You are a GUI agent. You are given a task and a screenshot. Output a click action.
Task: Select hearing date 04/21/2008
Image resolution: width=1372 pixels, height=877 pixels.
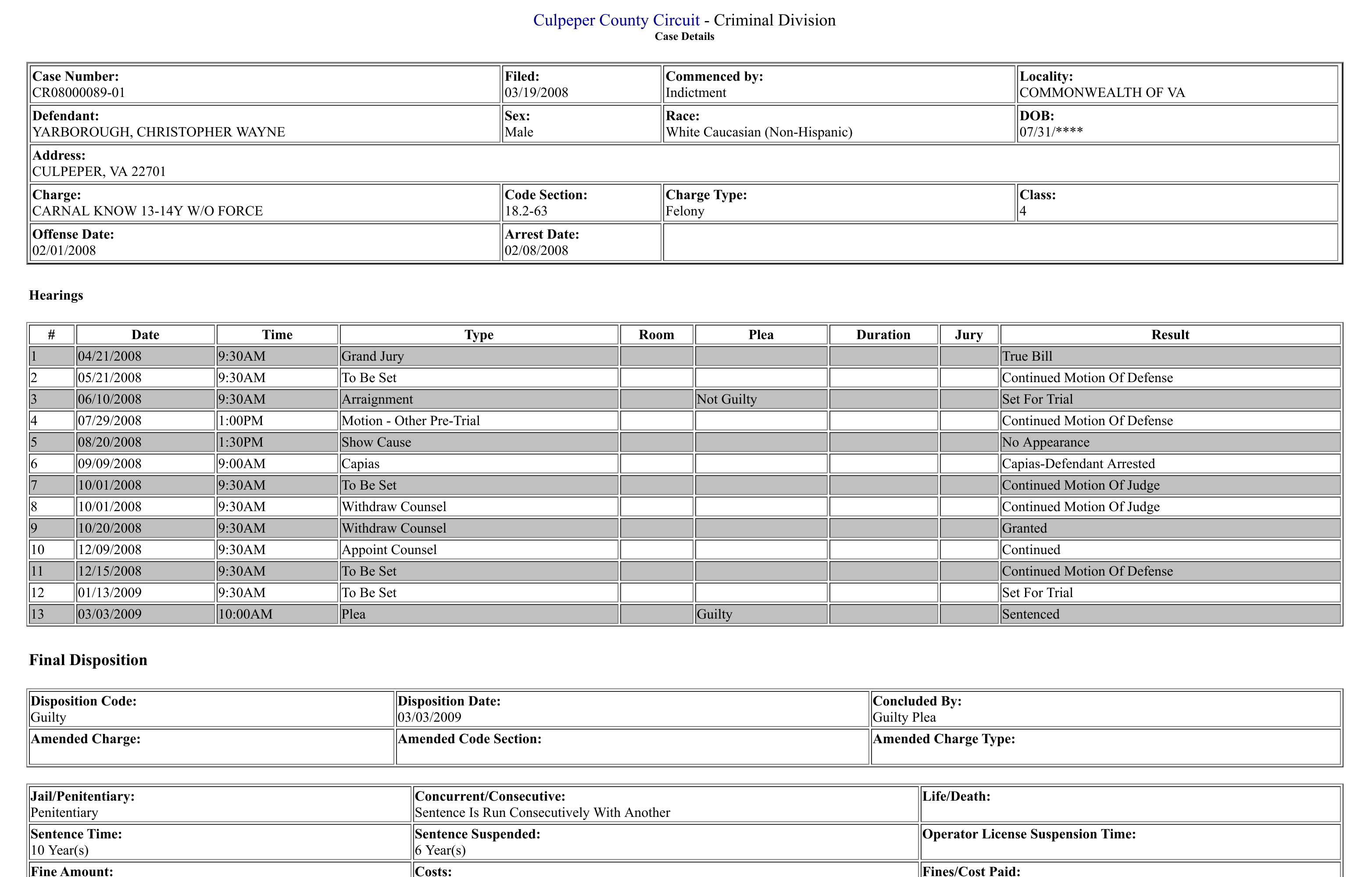[109, 356]
